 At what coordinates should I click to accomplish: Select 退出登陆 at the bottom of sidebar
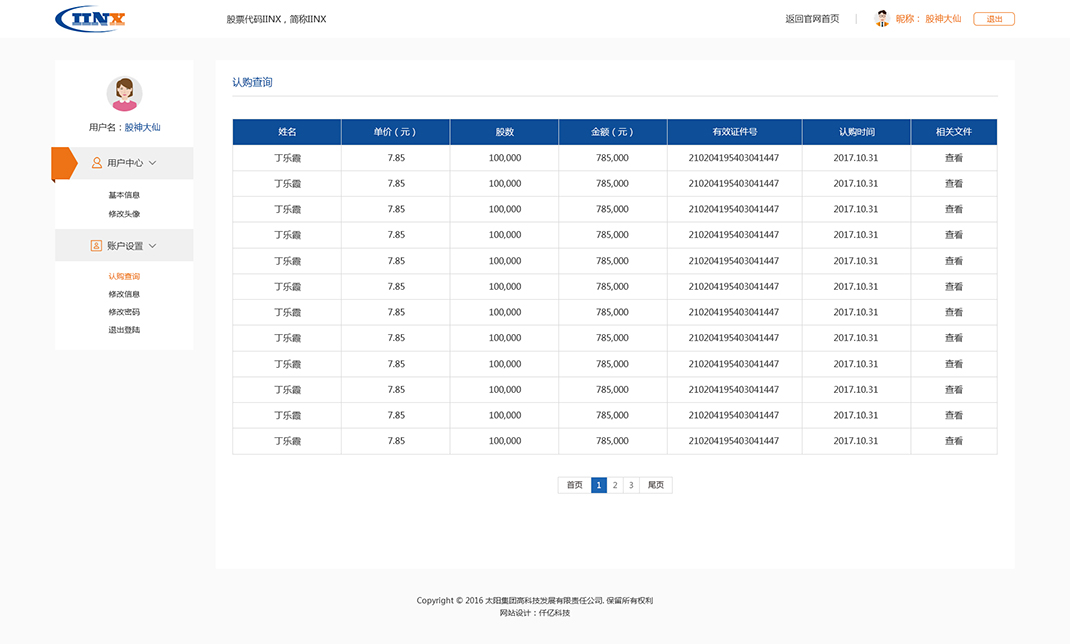tap(123, 329)
